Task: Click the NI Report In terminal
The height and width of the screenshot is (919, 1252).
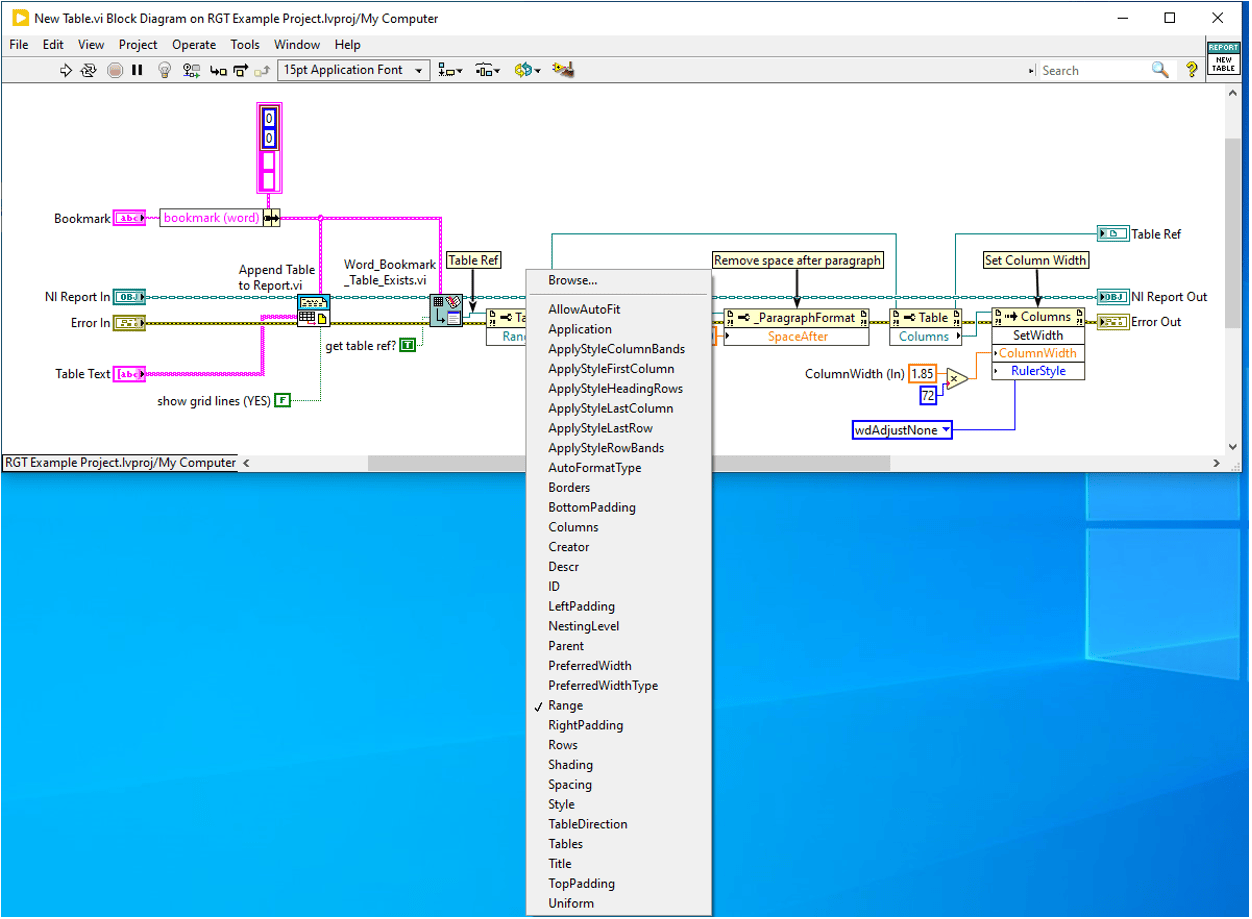Action: (129, 297)
